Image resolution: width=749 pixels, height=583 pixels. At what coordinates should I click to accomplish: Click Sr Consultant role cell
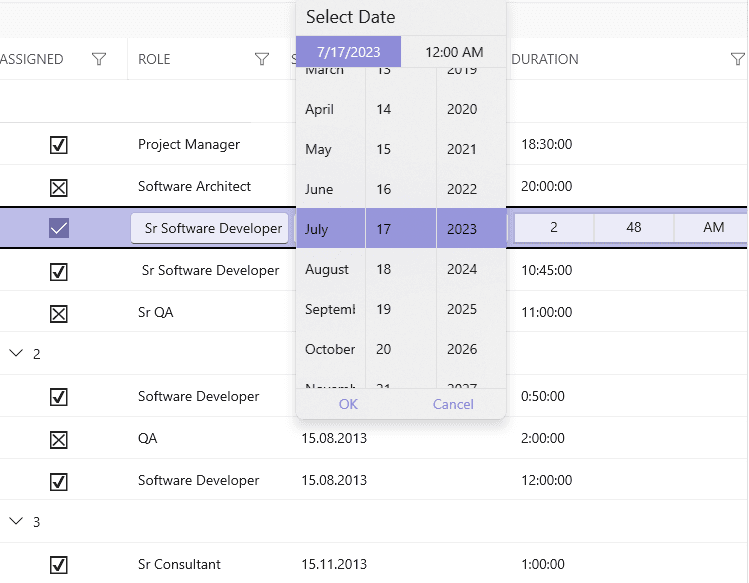[x=179, y=564]
